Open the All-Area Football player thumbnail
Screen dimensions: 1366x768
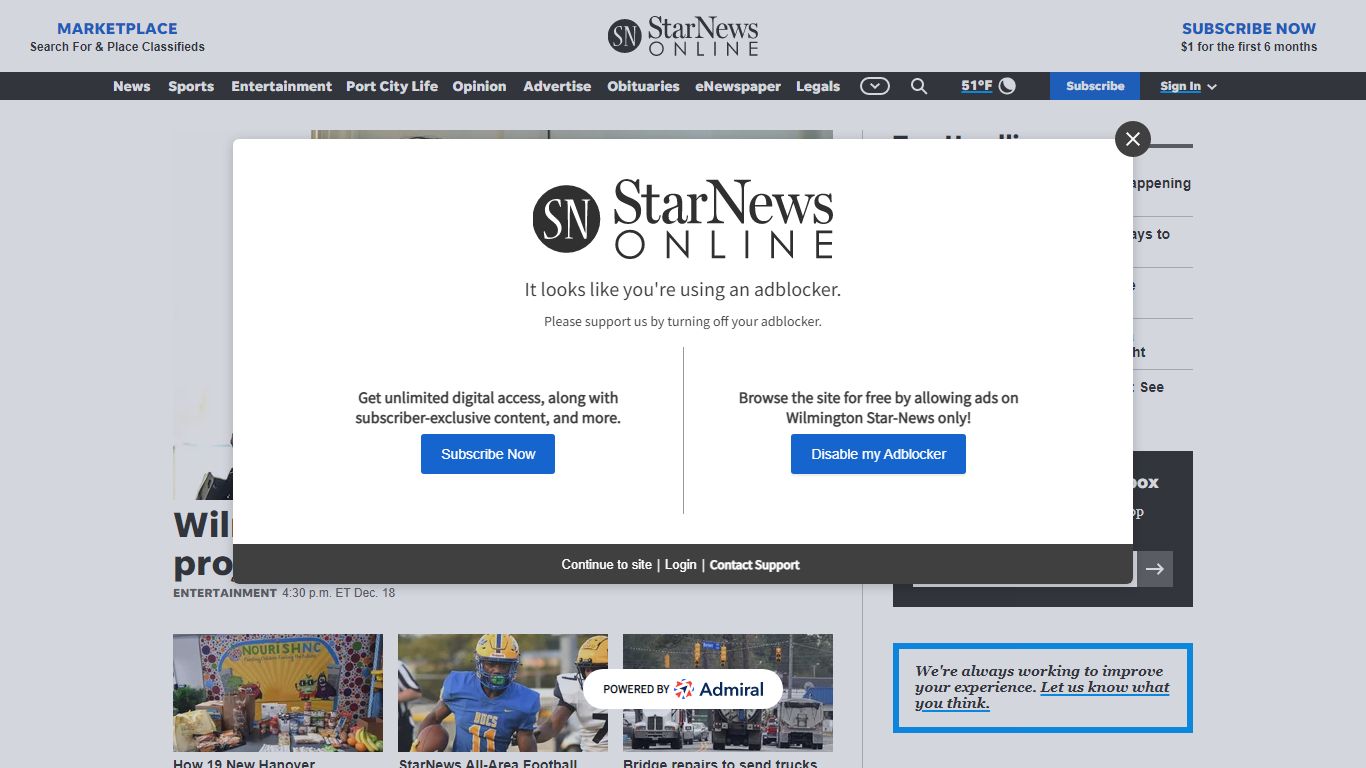(503, 693)
